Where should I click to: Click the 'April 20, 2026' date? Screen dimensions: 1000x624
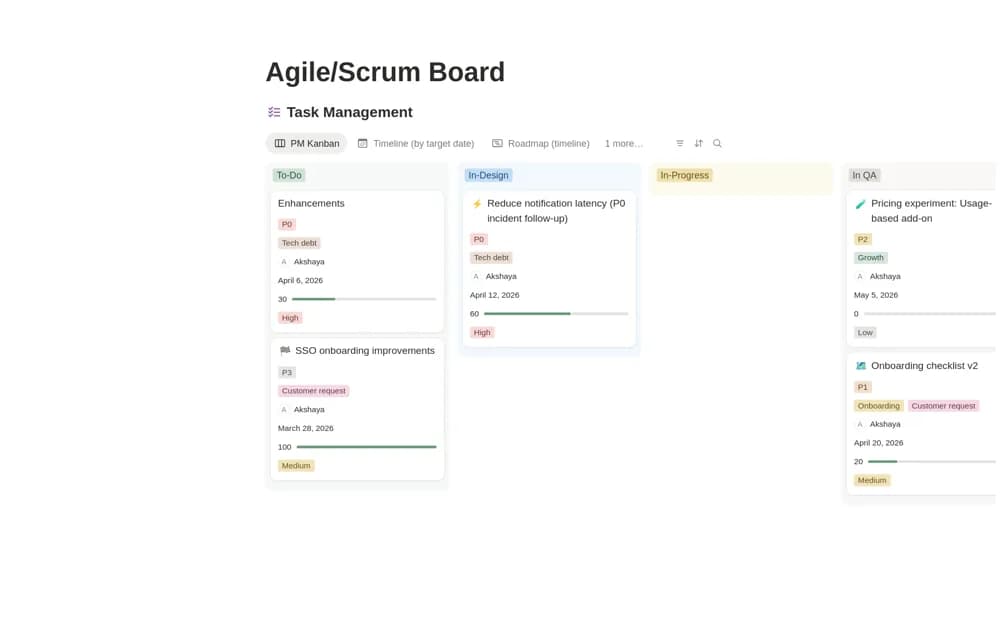(x=878, y=443)
